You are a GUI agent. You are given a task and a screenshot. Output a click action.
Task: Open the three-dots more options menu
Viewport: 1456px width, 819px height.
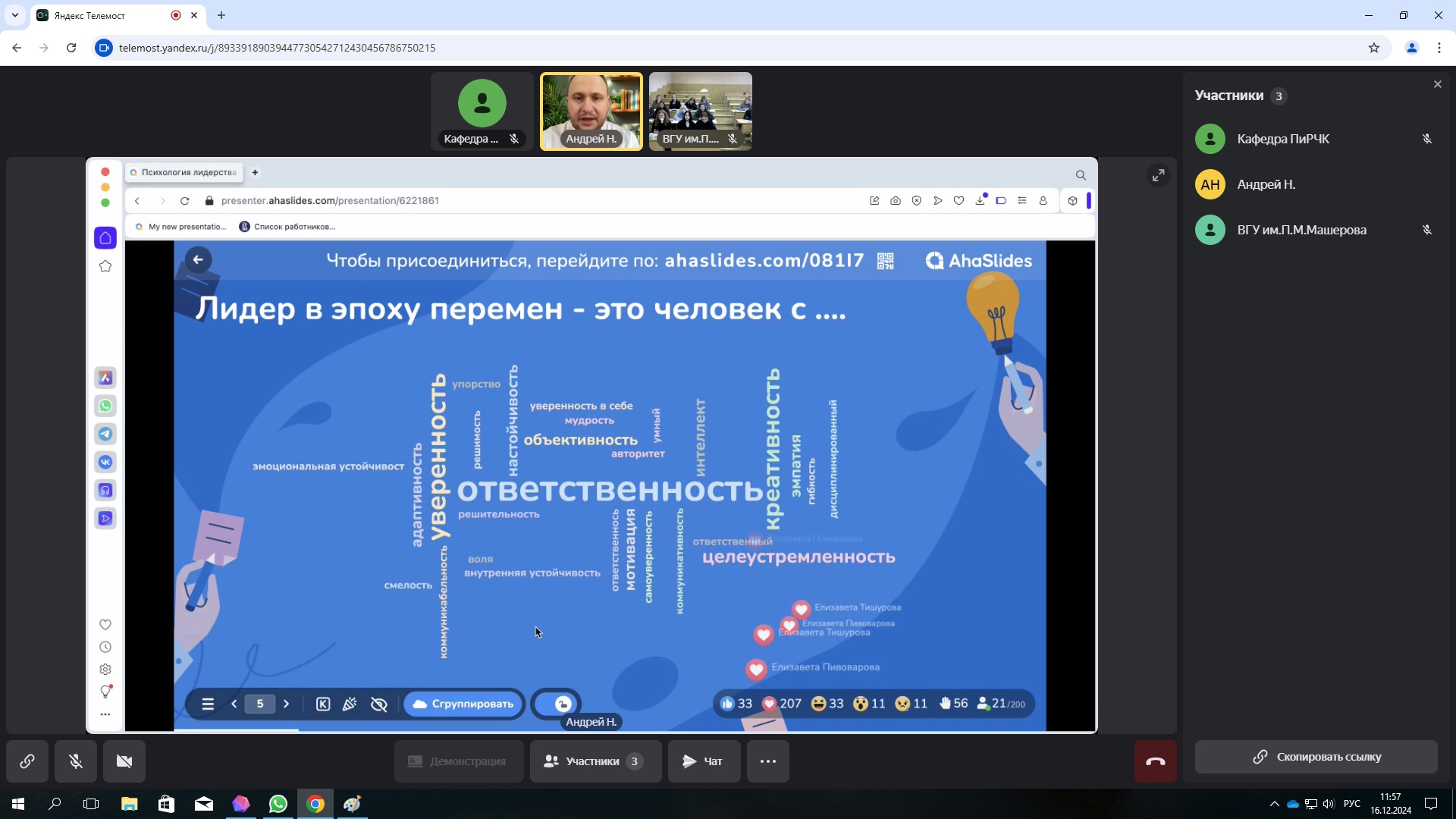pos(767,761)
